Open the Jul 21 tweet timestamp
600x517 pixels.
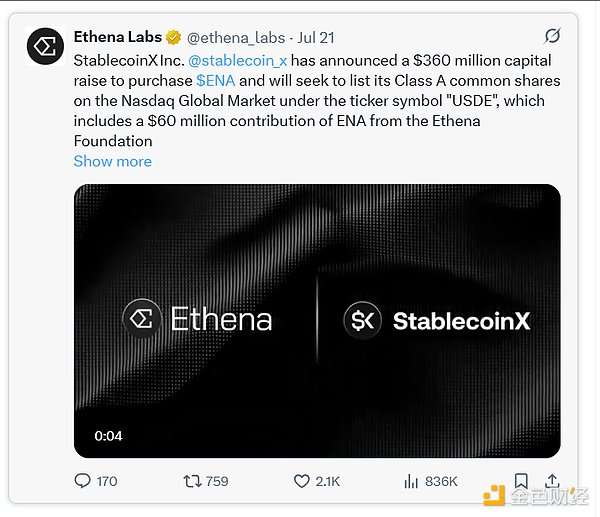315,38
